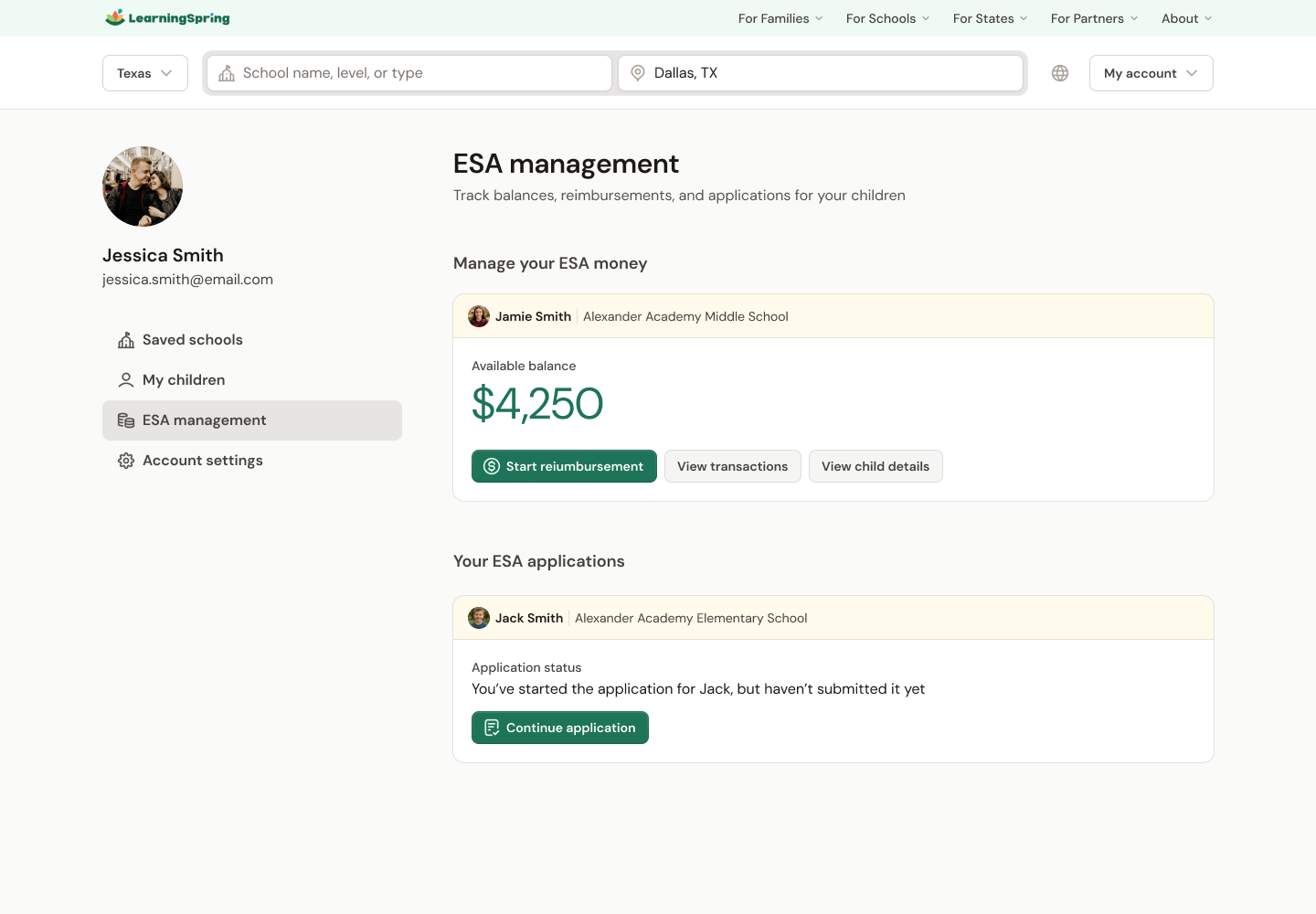Open the For Partners menu
The width and height of the screenshot is (1316, 914).
[x=1094, y=18]
